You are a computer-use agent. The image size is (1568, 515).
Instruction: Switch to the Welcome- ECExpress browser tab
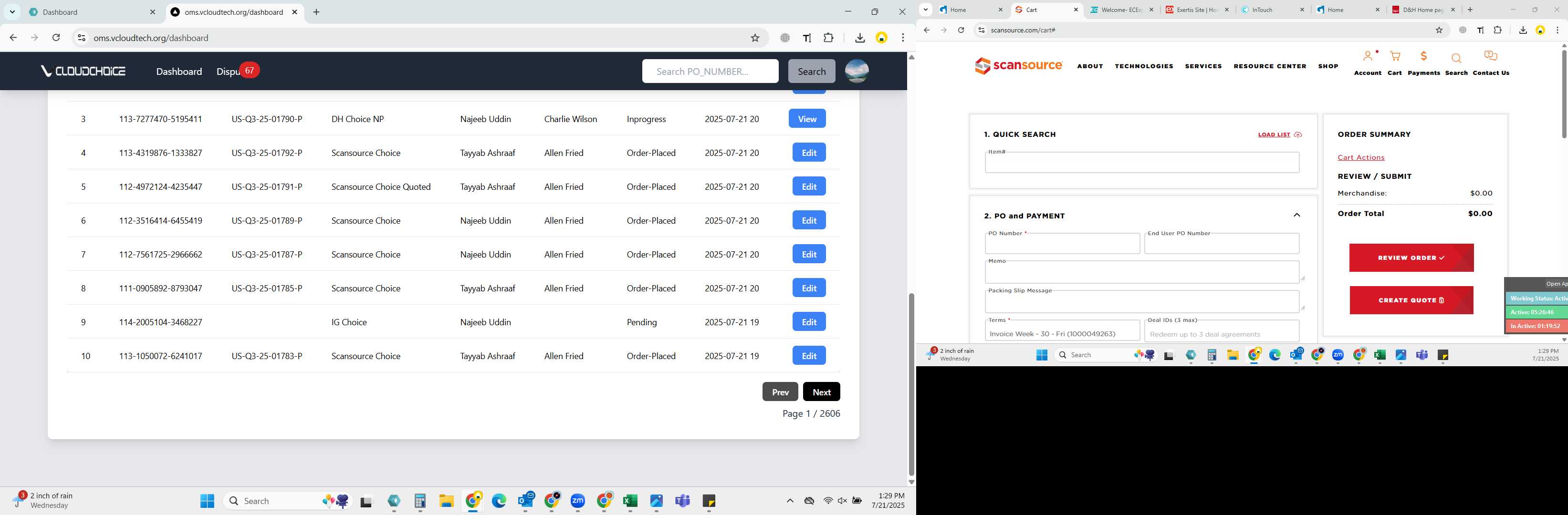pyautogui.click(x=1122, y=10)
